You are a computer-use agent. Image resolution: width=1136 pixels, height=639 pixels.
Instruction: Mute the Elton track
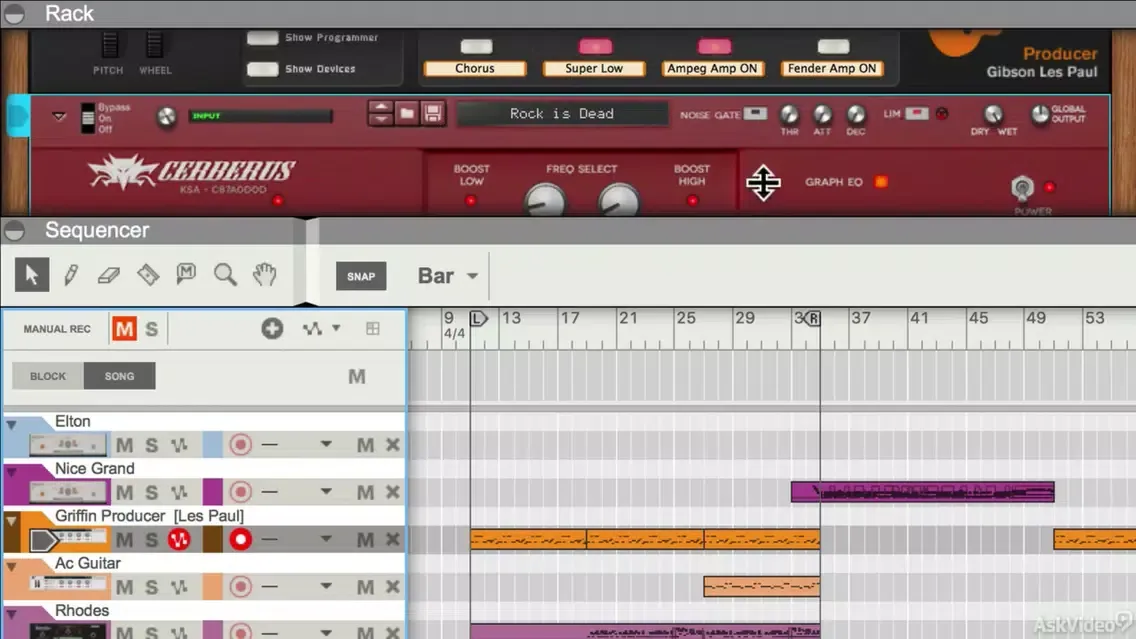125,445
